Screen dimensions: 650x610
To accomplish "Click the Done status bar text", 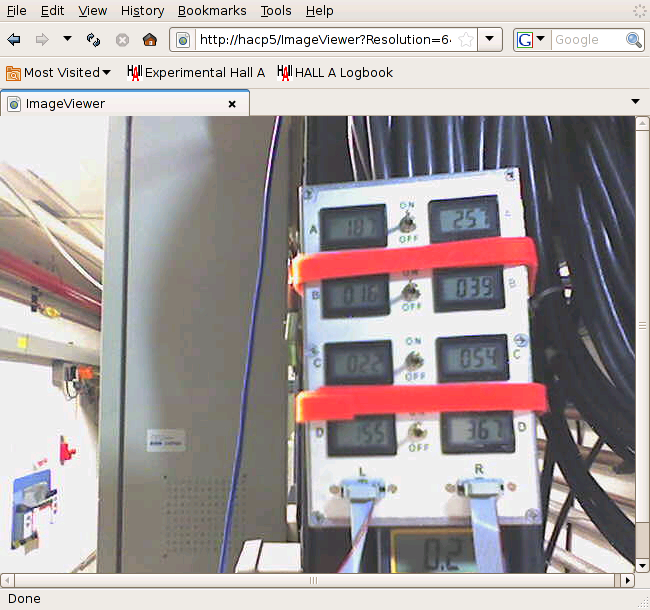I will tap(24, 599).
